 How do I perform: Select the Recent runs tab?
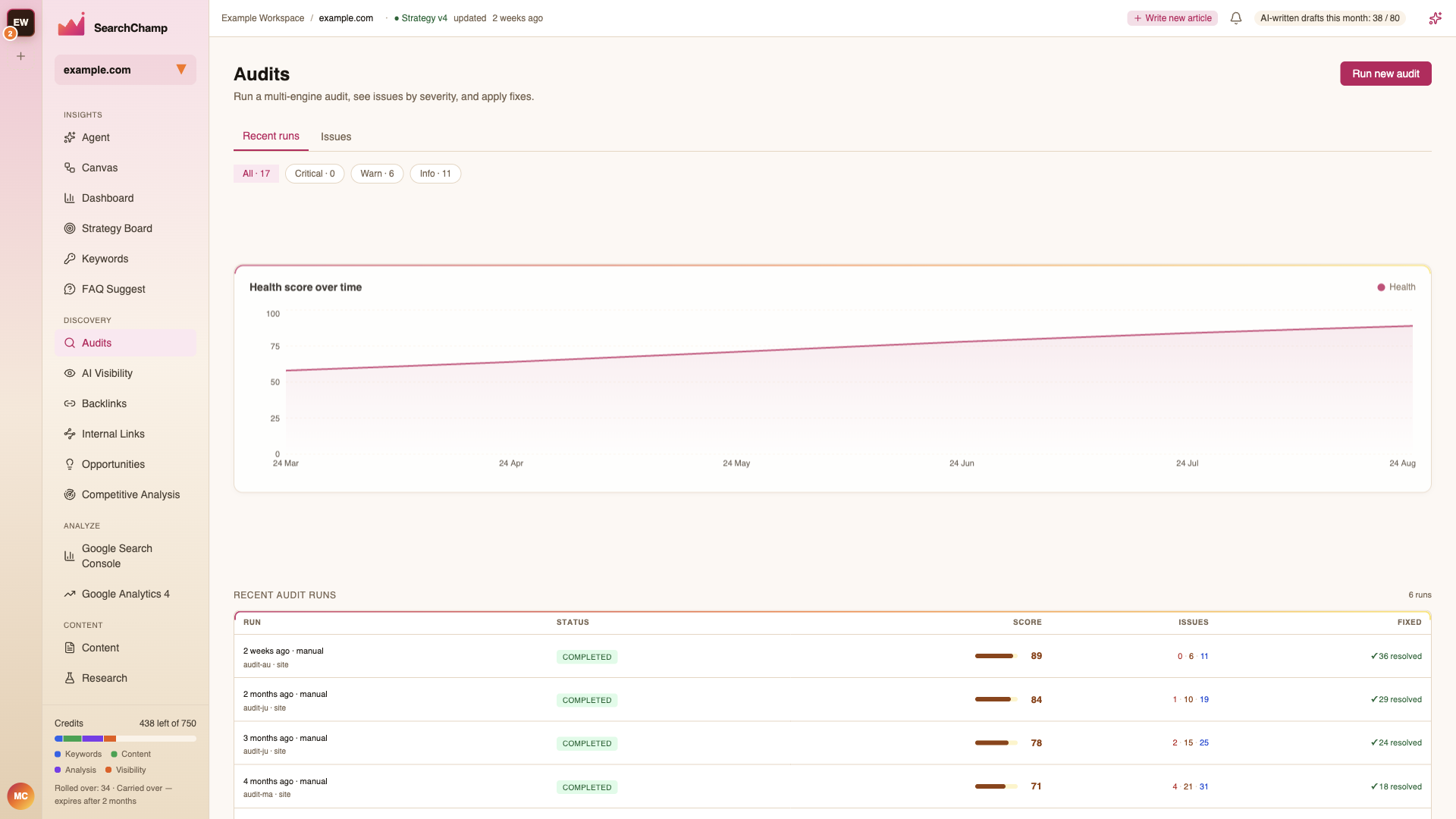coord(271,136)
